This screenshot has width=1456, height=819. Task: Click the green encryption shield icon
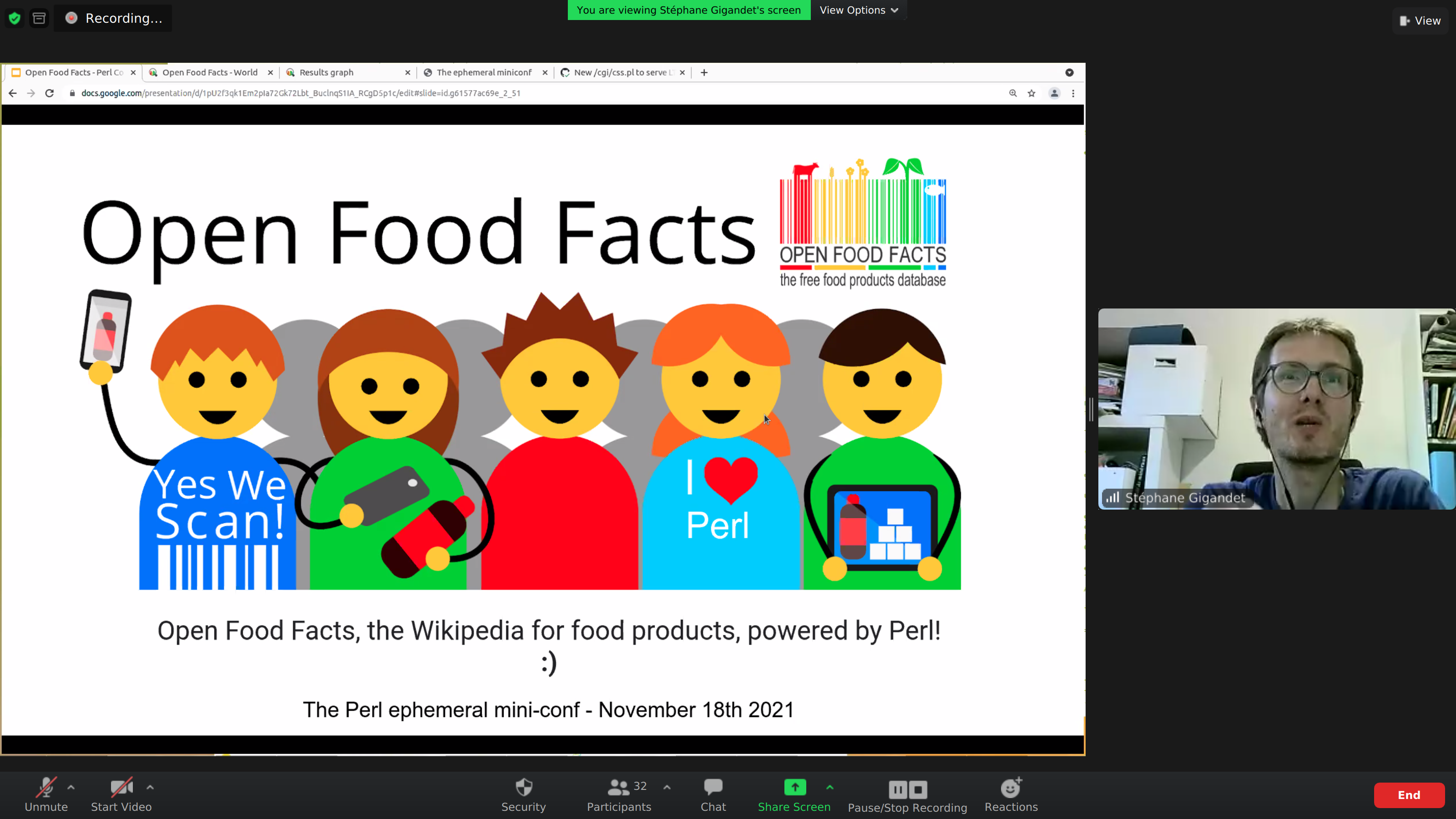[x=15, y=18]
